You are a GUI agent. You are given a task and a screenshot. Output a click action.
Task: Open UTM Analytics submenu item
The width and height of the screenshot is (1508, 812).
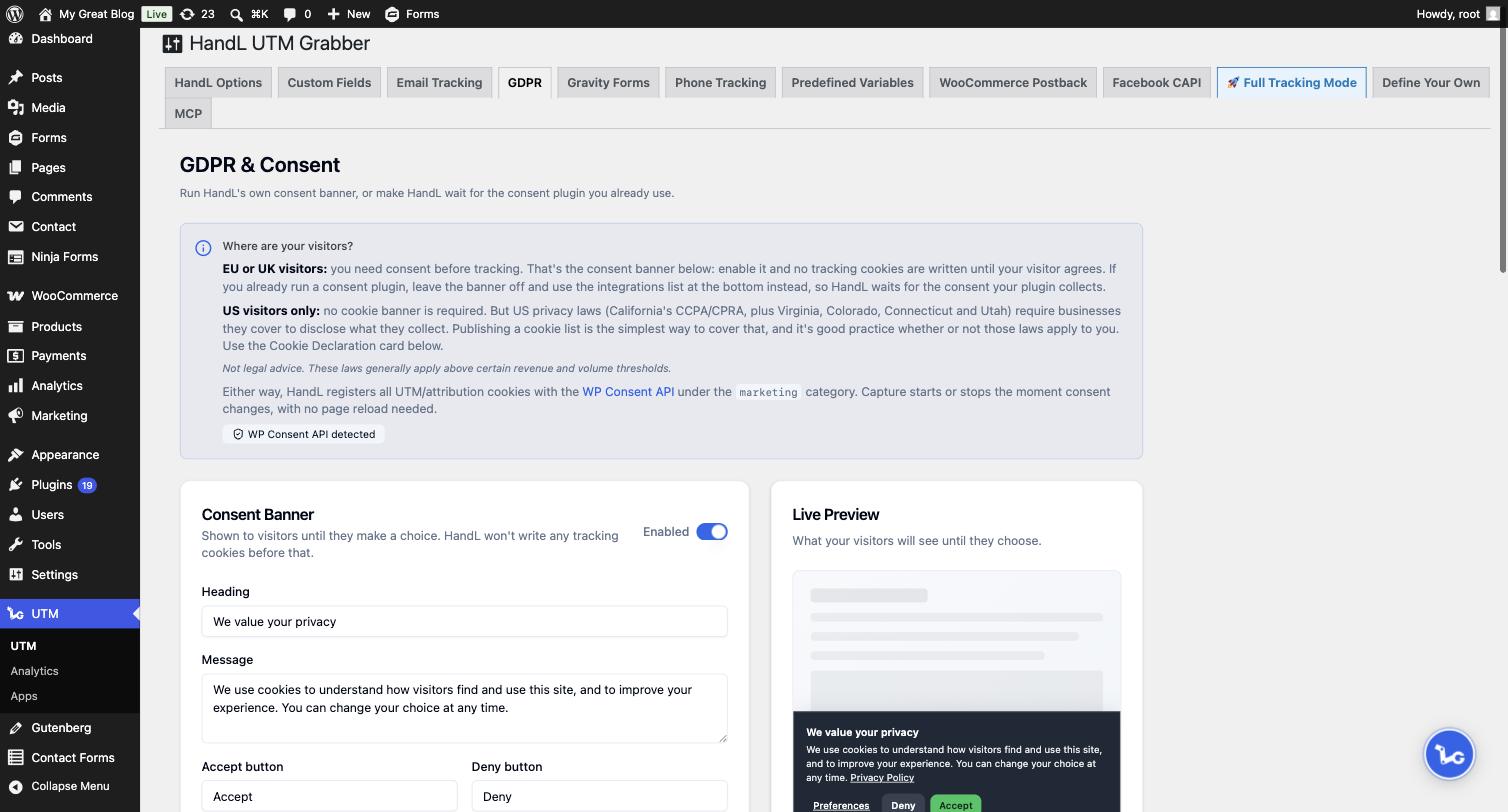tap(34, 672)
